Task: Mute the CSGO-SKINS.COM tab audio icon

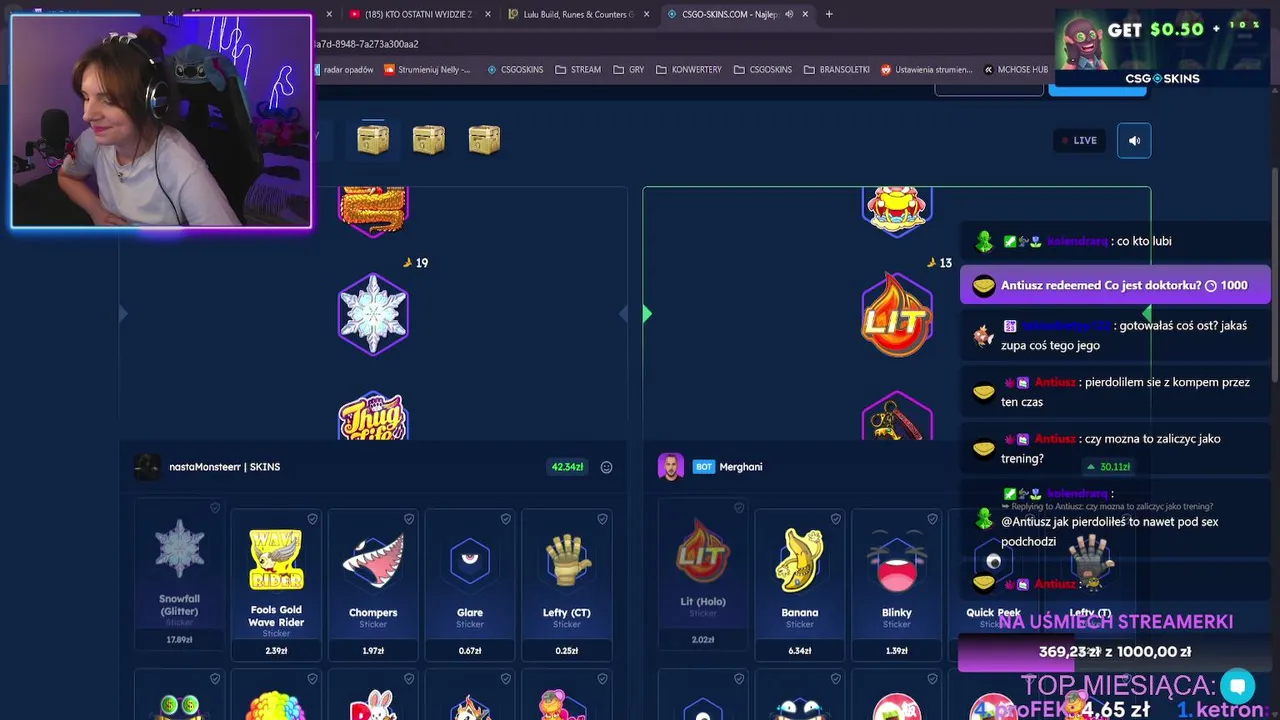Action: (x=789, y=14)
